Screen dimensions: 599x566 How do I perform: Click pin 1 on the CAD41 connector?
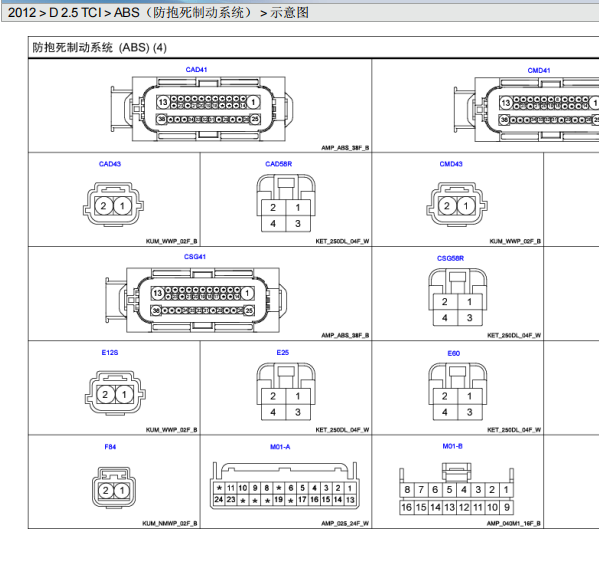click(253, 102)
